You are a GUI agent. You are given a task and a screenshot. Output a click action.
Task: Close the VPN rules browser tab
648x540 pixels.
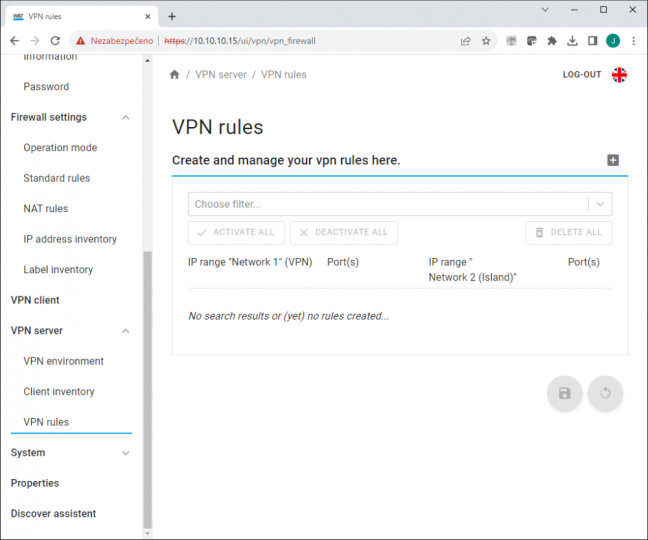point(148,17)
